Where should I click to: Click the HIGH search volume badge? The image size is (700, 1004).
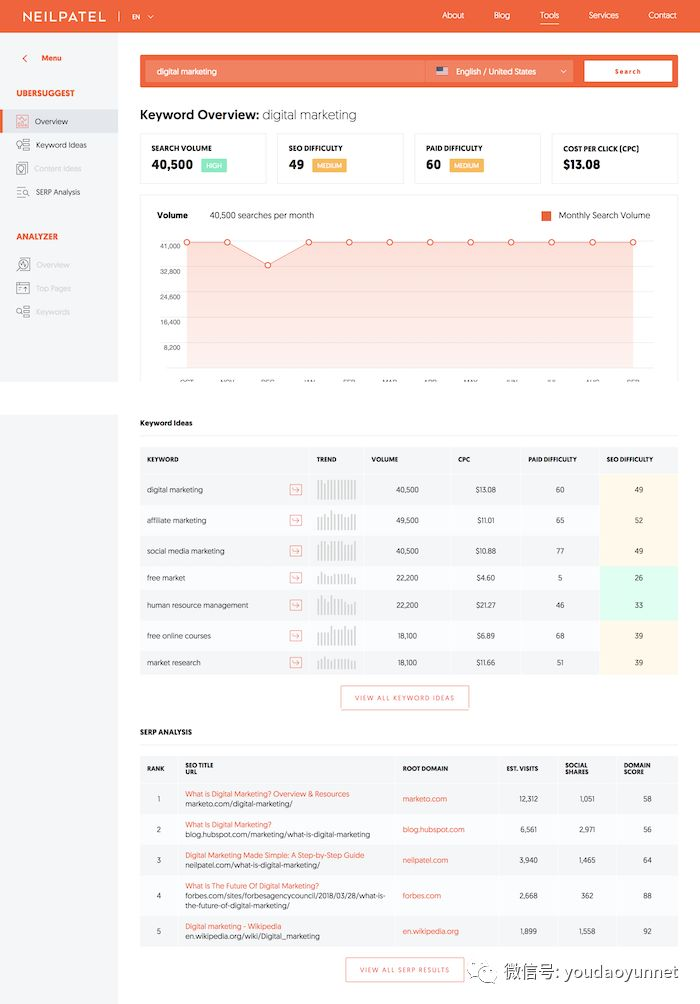214,165
